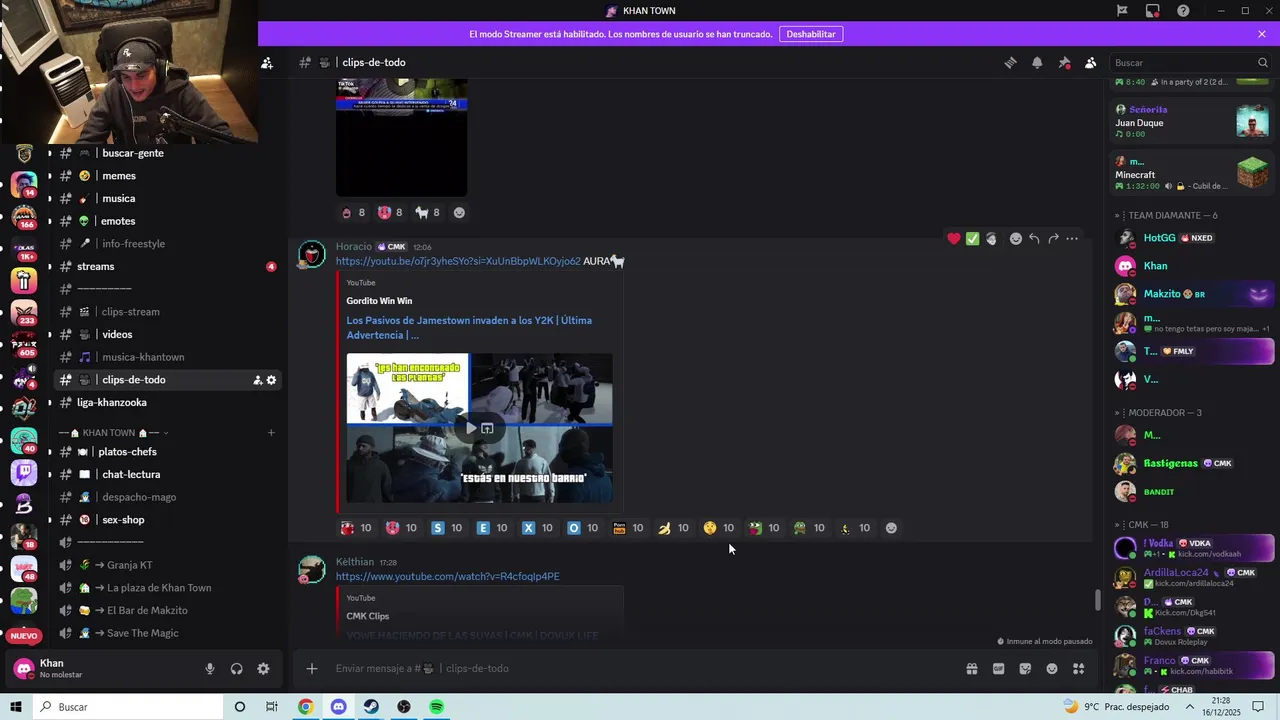Open the emoji picker in message bar
Screen dimensions: 1280x720
coord(1052,668)
